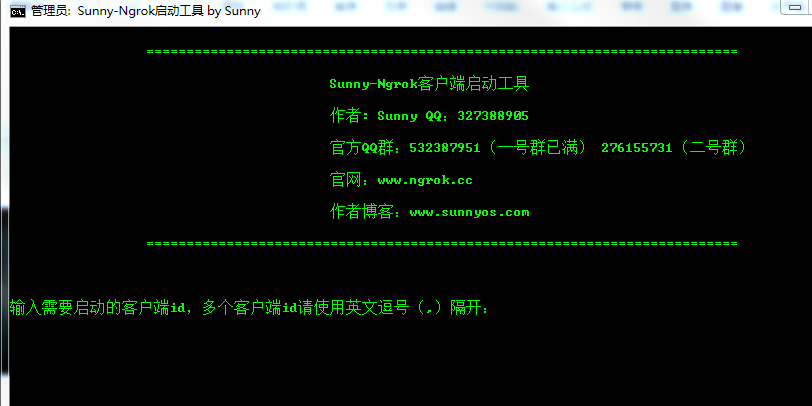The height and width of the screenshot is (406, 812).
Task: Click the website text www.ngrok.cc
Action: (425, 181)
